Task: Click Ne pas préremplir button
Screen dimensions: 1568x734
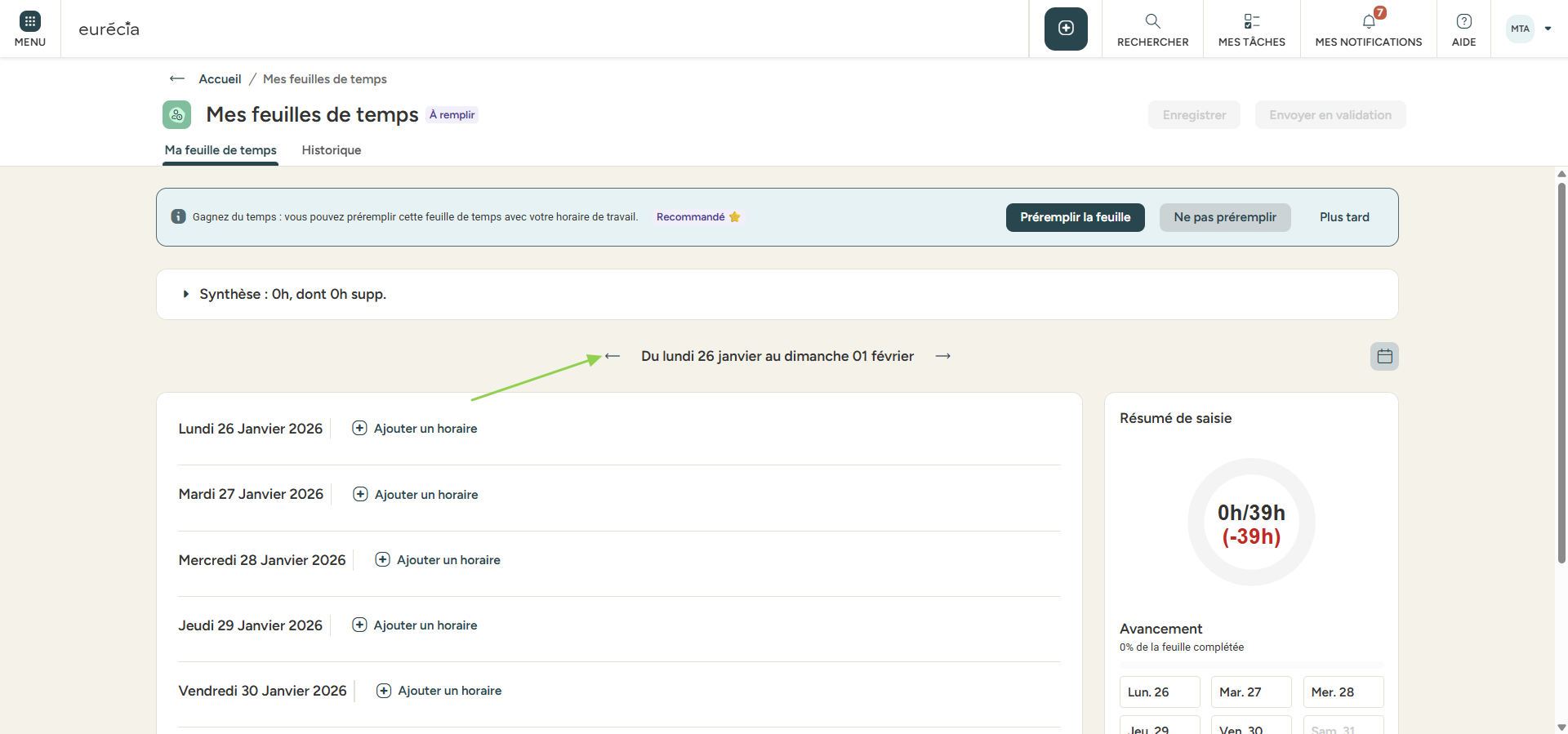Action: coord(1224,217)
